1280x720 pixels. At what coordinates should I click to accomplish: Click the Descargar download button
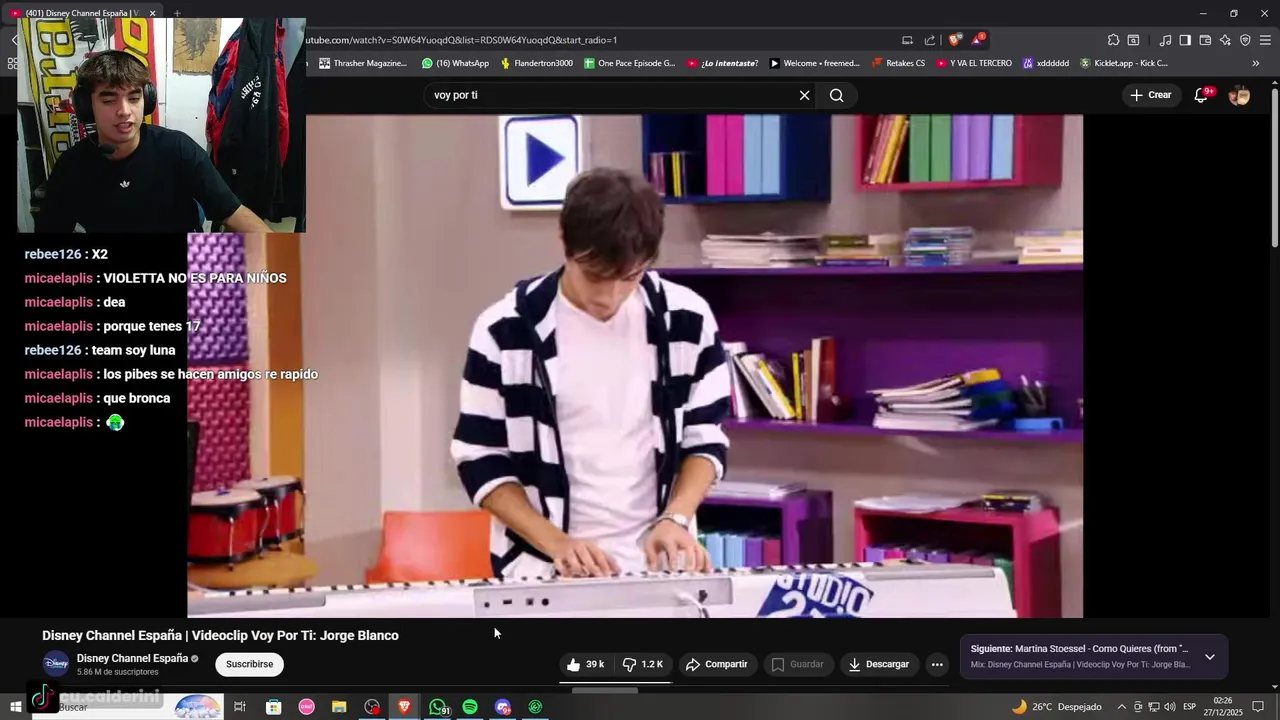879,664
